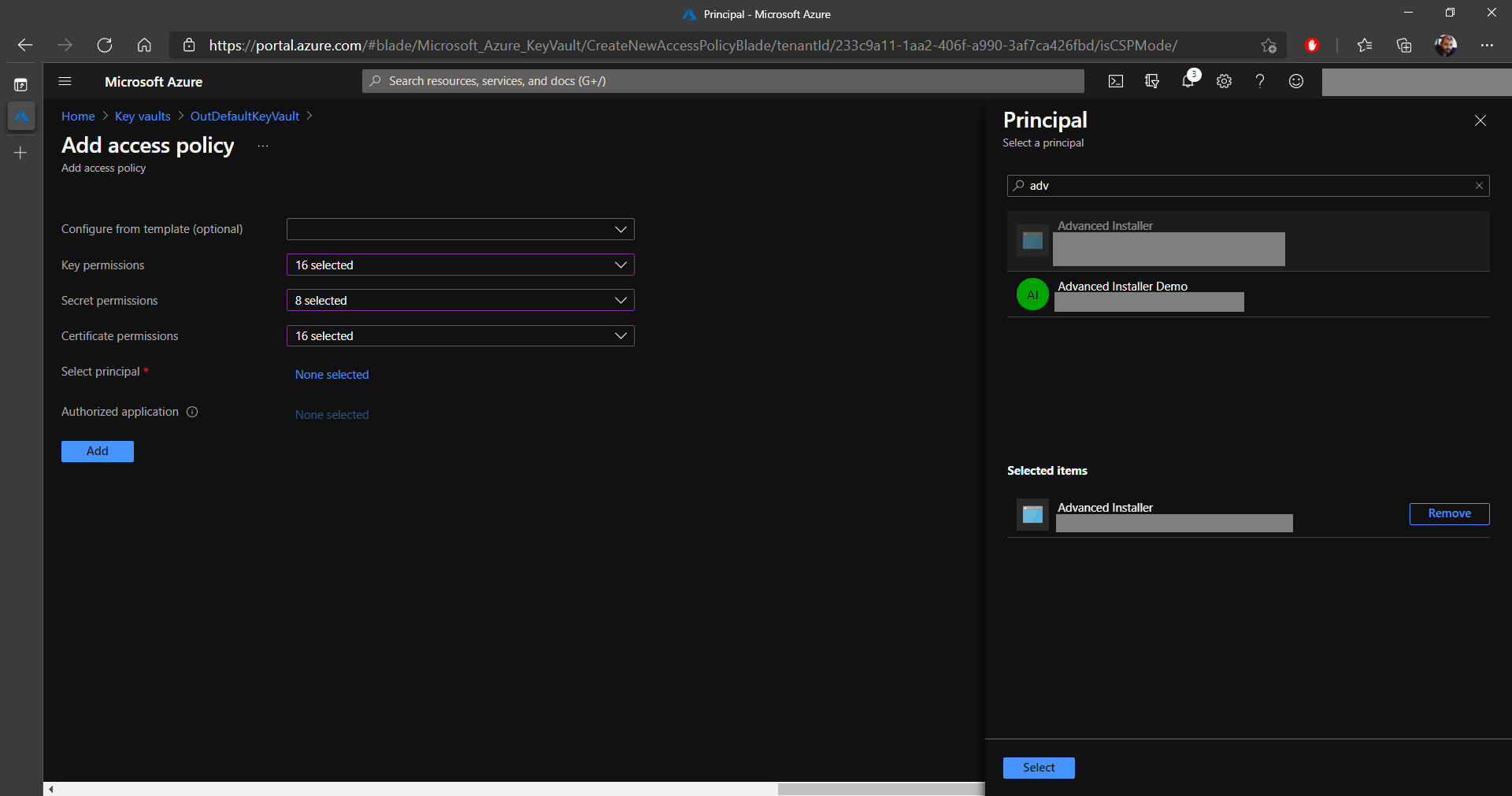The height and width of the screenshot is (796, 1512).
Task: View site lock information icon
Action: (x=189, y=45)
